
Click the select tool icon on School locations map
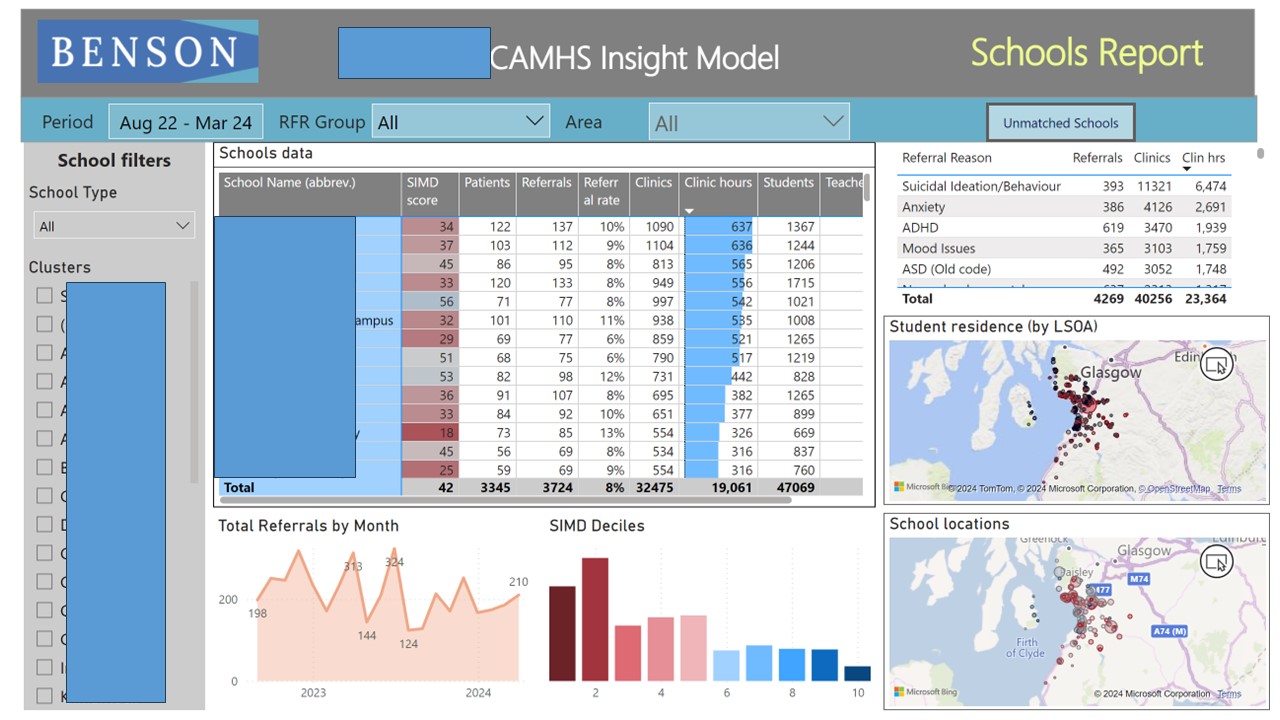1216,562
